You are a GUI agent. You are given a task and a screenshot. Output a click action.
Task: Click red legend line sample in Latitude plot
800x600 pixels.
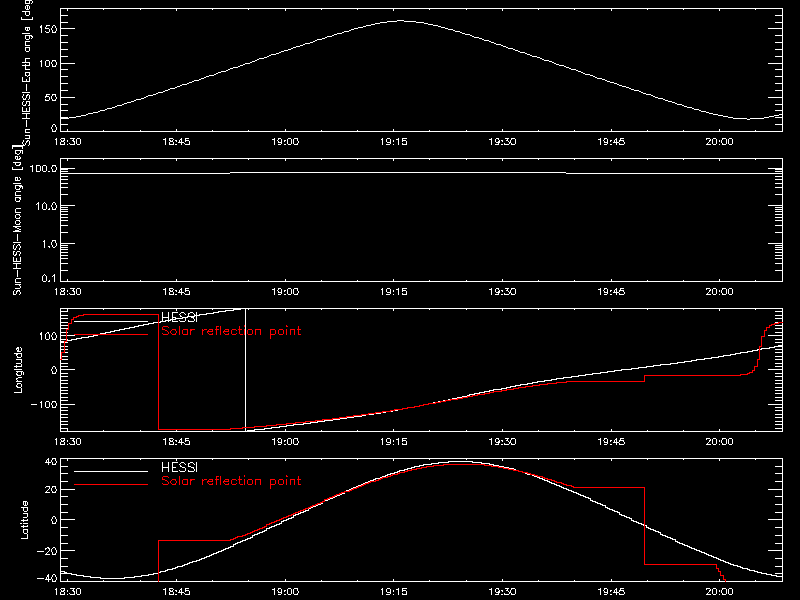coord(111,484)
